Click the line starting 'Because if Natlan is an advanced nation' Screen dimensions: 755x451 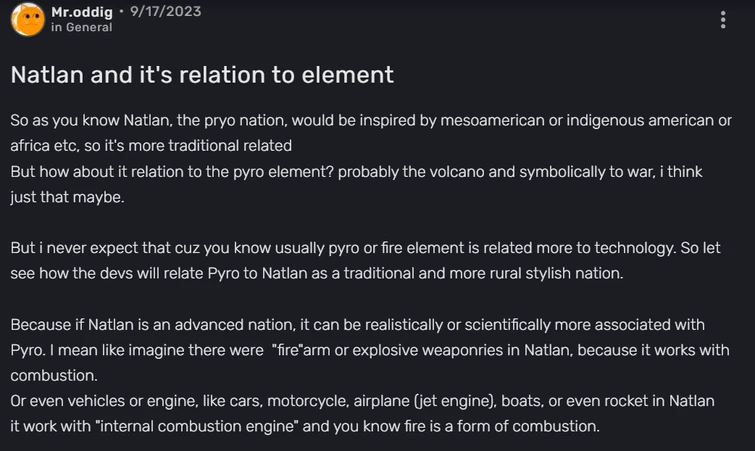pyautogui.click(x=357, y=325)
